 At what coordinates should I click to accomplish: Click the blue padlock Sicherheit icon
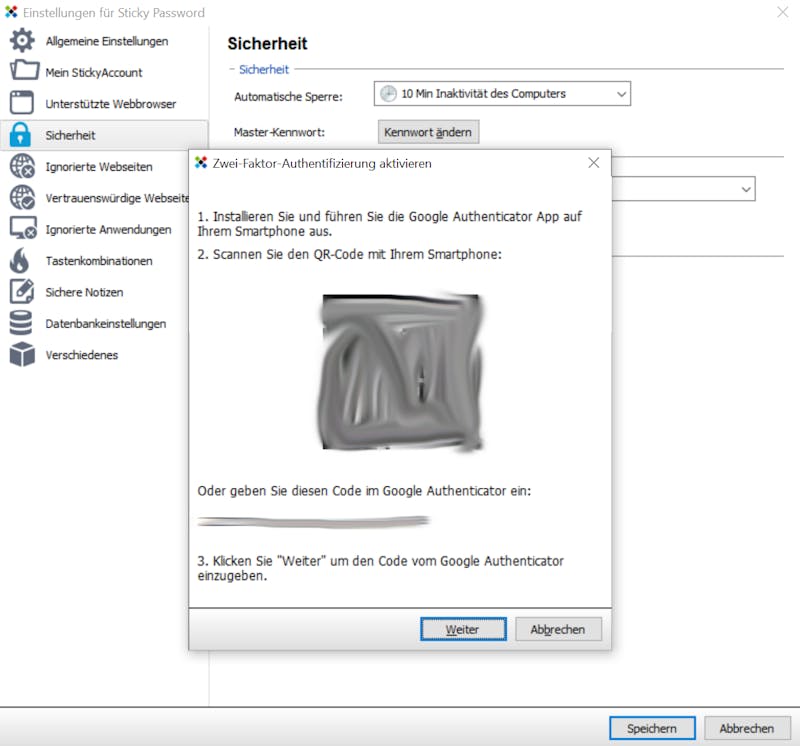click(x=20, y=134)
